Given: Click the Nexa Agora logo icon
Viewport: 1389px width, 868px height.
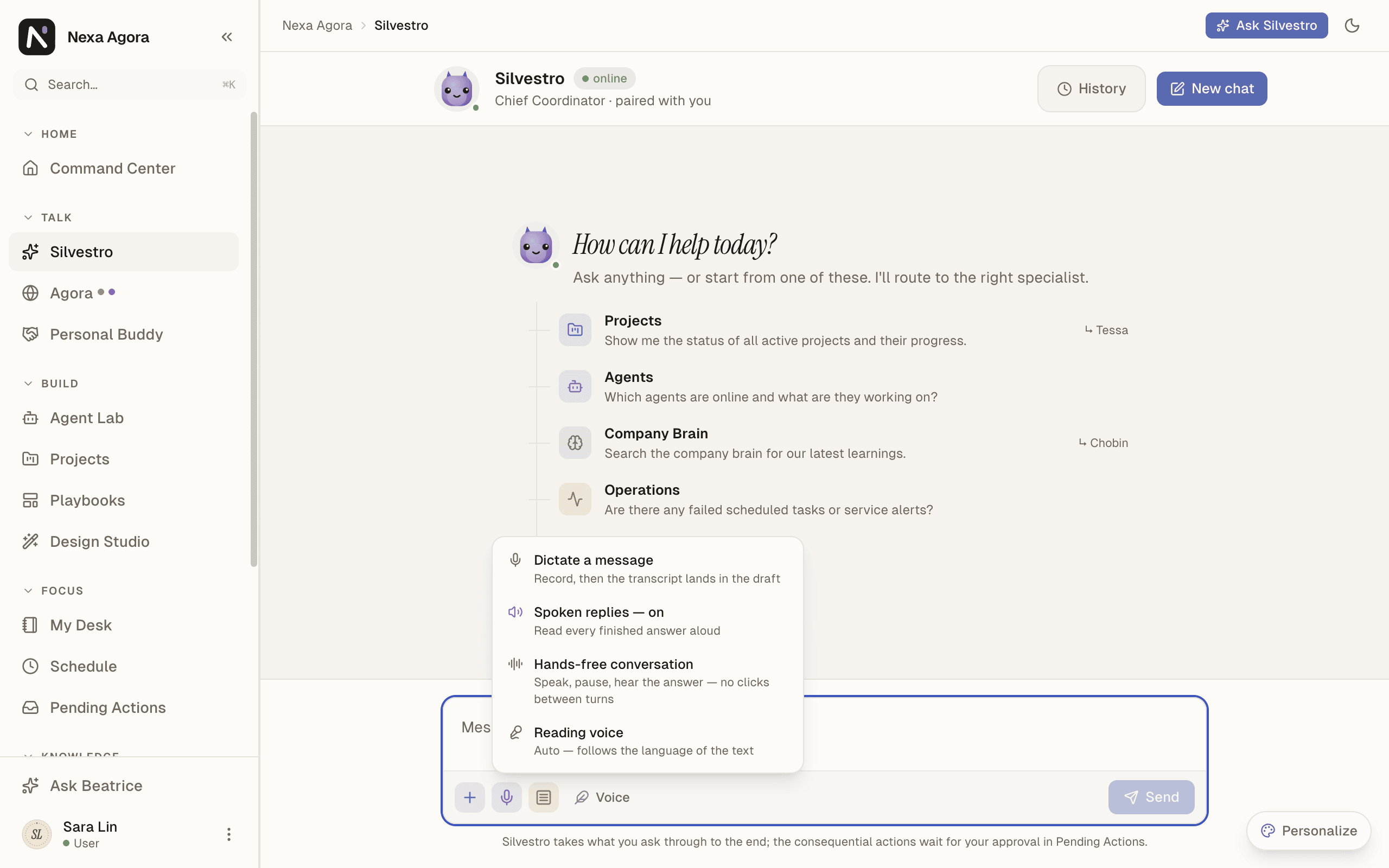Looking at the screenshot, I should (37, 37).
